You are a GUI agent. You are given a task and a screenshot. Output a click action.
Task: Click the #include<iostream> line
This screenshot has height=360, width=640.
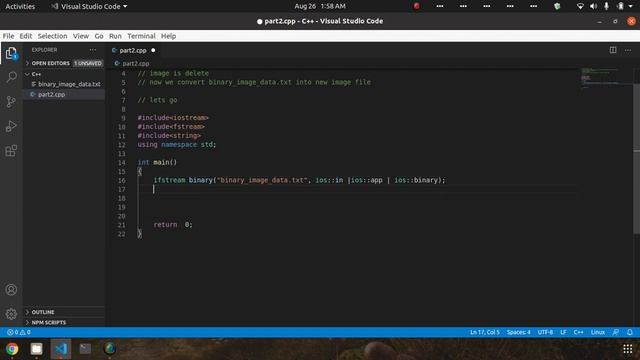click(173, 118)
